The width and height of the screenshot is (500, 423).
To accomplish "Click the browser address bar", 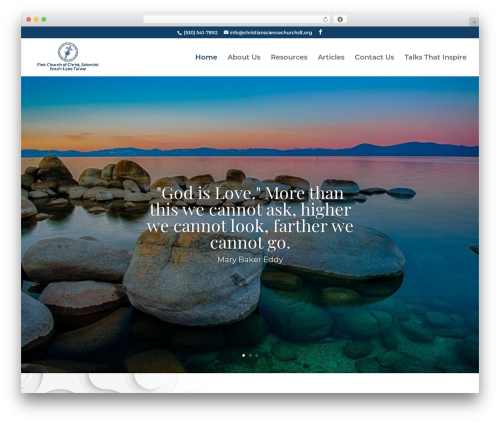I will 237,19.
